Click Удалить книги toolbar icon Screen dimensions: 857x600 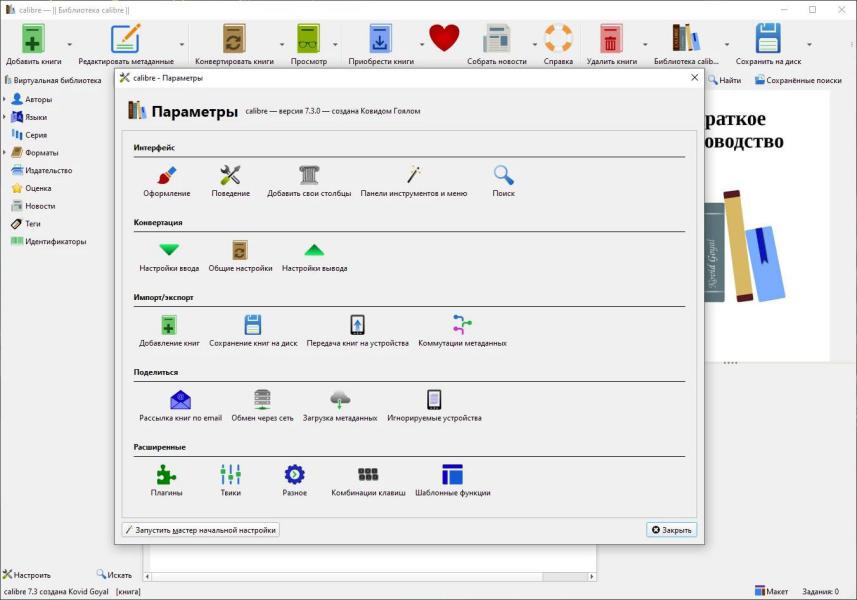pyautogui.click(x=612, y=44)
